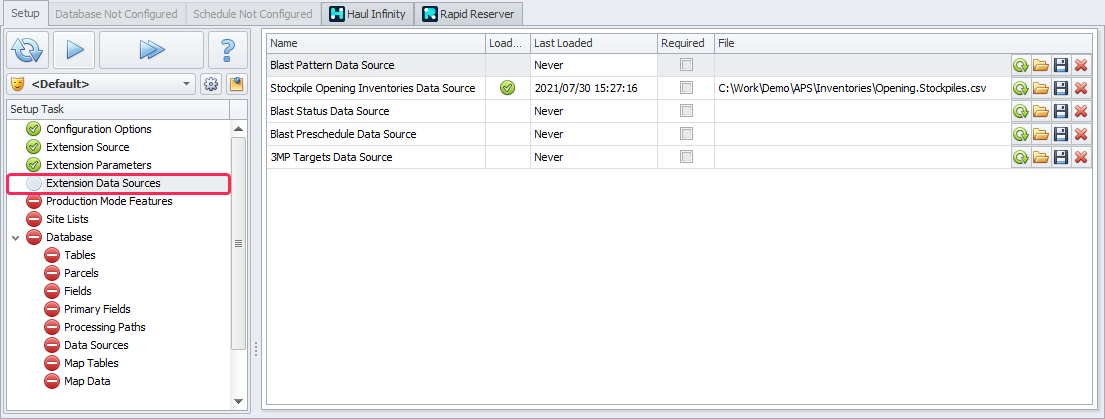The width and height of the screenshot is (1105, 419).
Task: Delete Blast Pattern Data Source file
Action: pyautogui.click(x=1081, y=65)
